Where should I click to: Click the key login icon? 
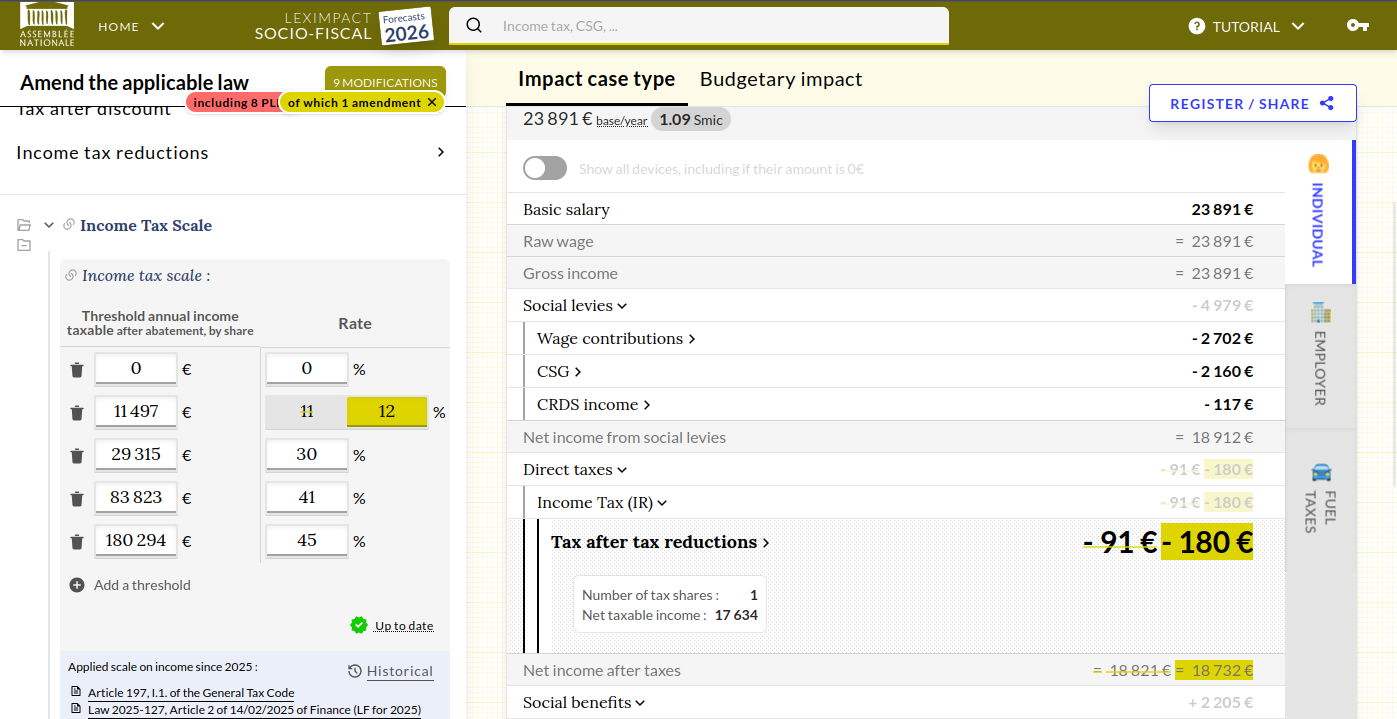click(x=1357, y=26)
